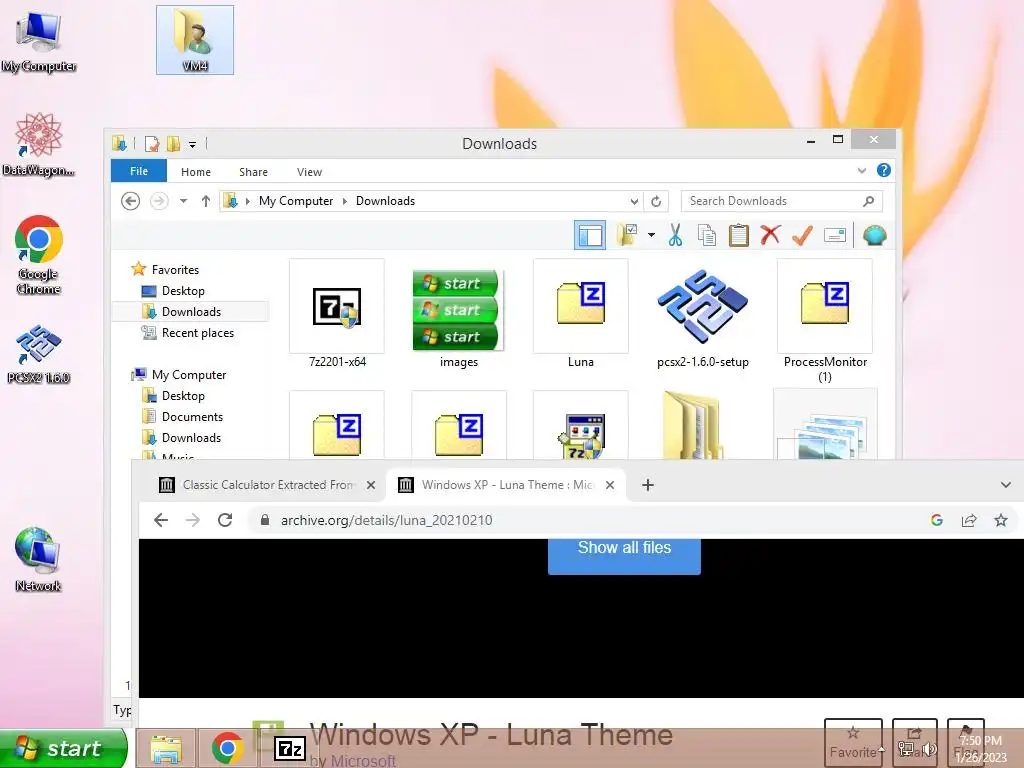This screenshot has width=1024, height=768.
Task: Click the Google icon in Chrome address bar
Action: pos(936,520)
